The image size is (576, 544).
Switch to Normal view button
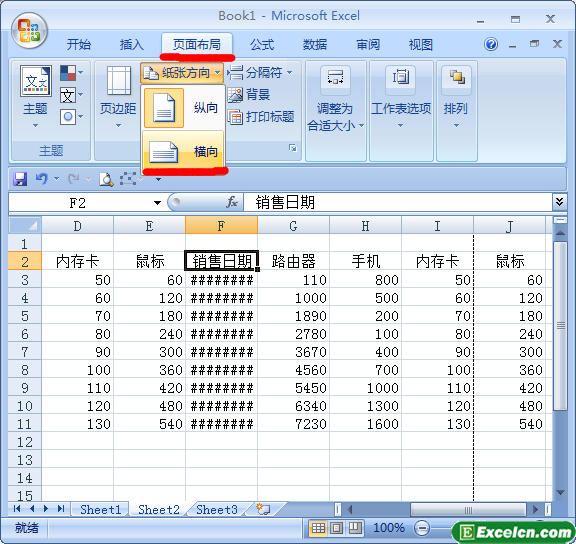[x=318, y=528]
